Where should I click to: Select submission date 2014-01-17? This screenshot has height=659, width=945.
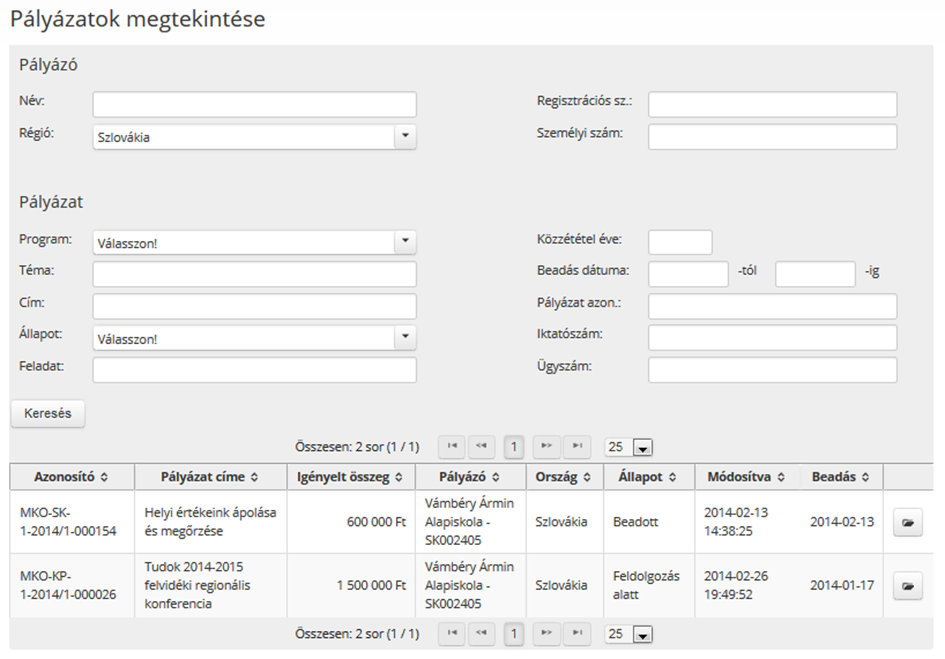point(842,585)
